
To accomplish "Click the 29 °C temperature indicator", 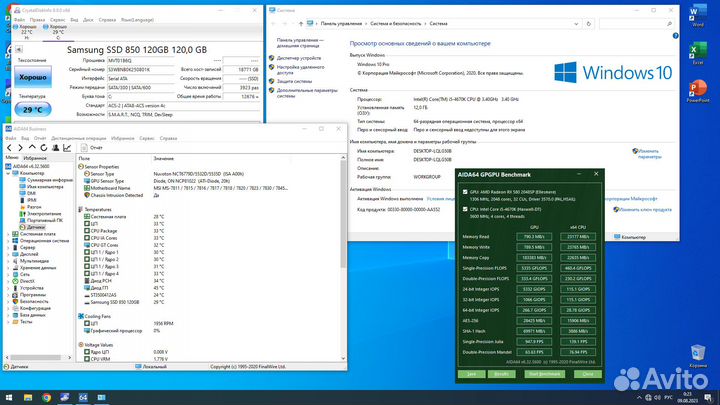I will [33, 110].
